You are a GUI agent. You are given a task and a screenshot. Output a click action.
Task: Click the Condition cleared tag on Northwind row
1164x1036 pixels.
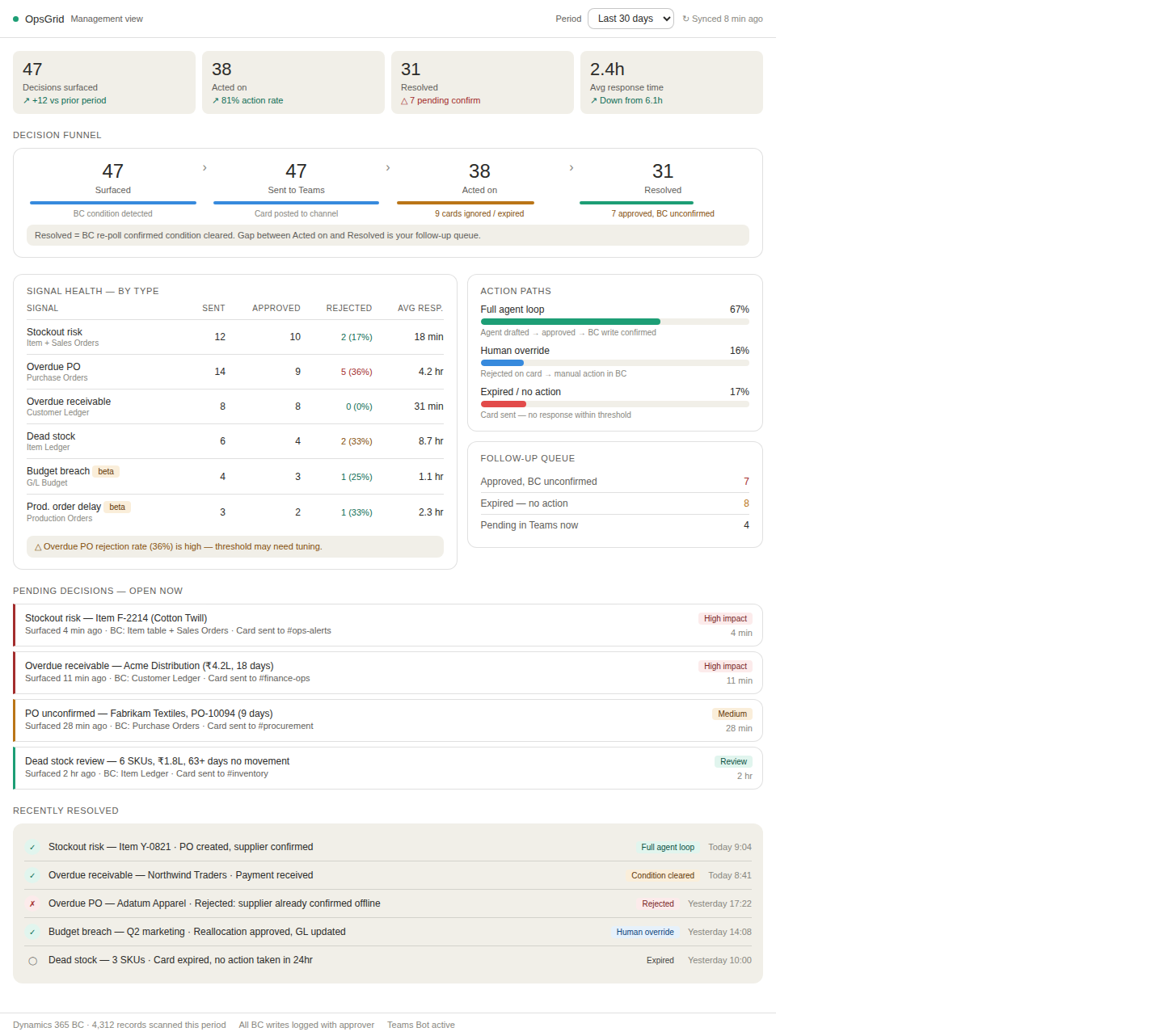tap(663, 875)
